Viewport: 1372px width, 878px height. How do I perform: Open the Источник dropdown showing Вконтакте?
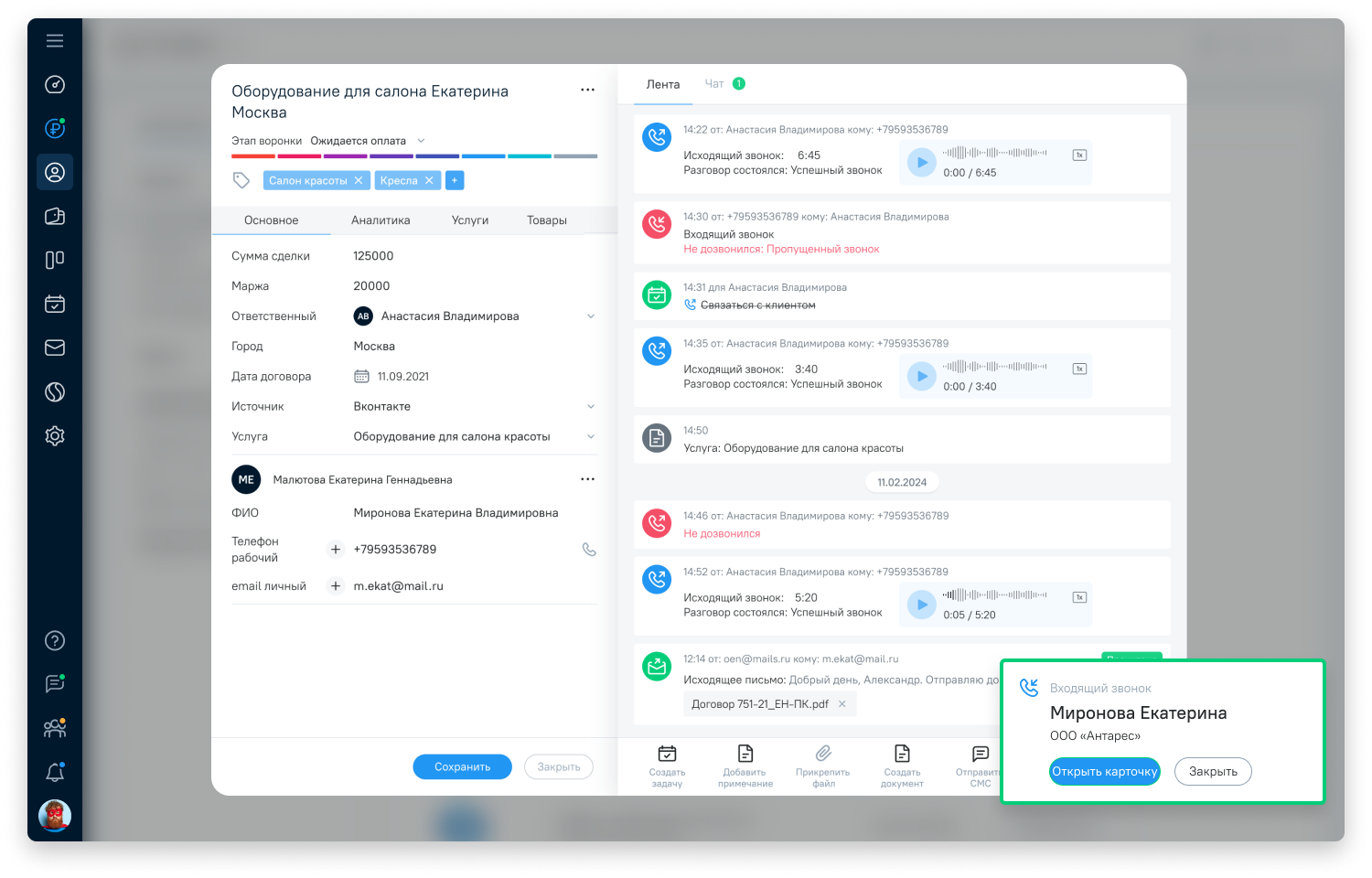coord(592,406)
